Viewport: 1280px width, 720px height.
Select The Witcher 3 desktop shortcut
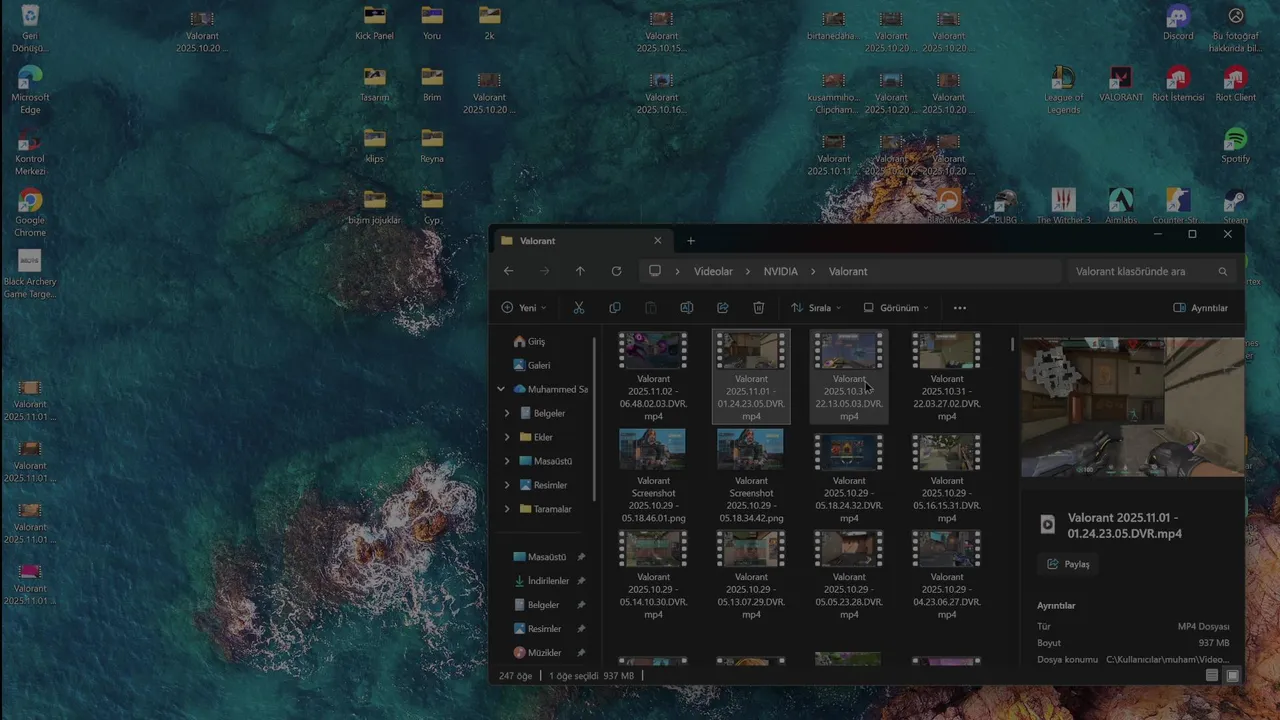(x=1063, y=207)
